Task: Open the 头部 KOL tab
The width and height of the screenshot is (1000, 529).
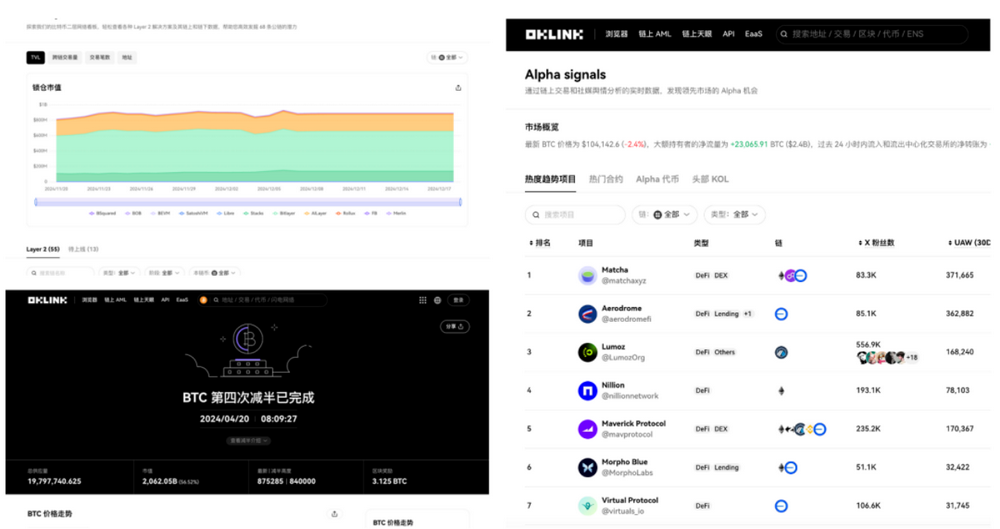Action: pyautogui.click(x=710, y=179)
